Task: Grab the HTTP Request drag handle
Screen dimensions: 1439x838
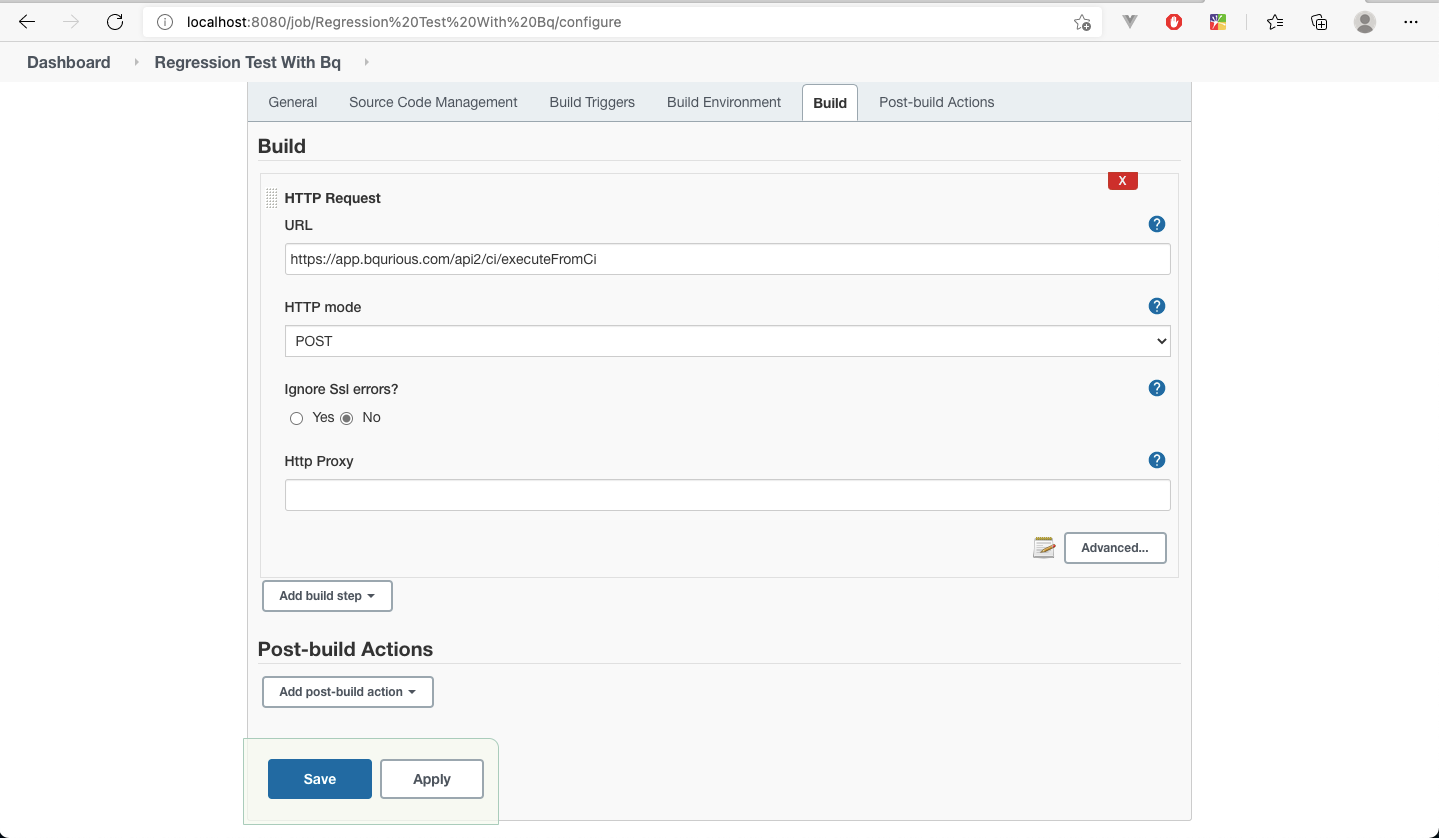Action: click(271, 198)
